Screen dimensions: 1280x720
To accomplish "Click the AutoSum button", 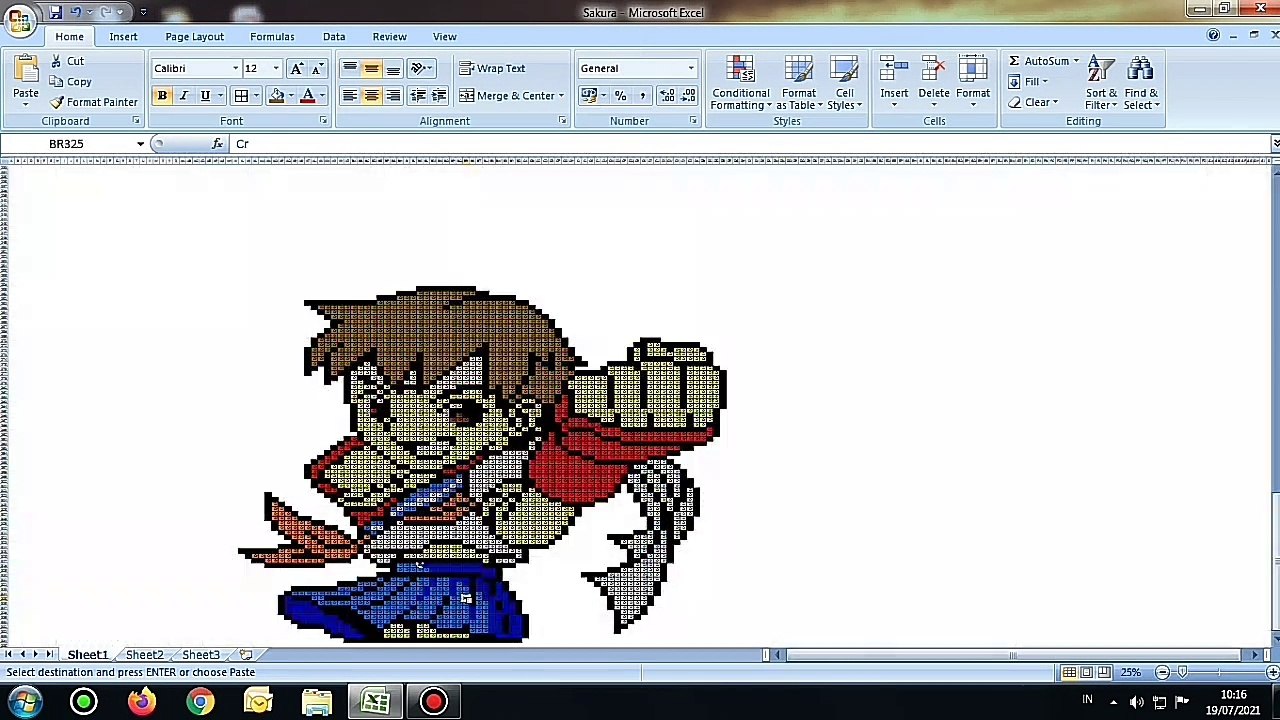I will click(1040, 61).
